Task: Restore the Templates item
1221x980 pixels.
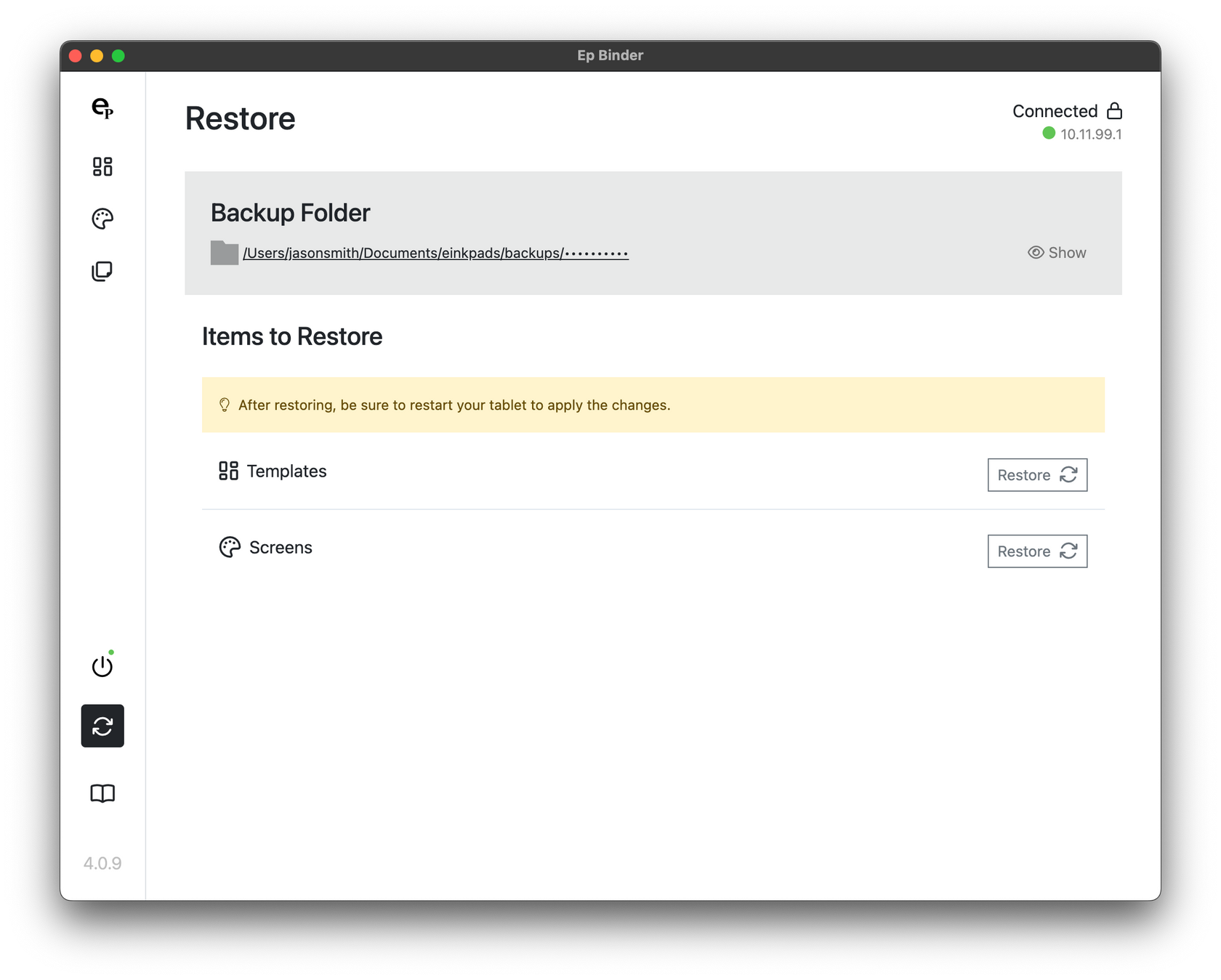Action: click(x=1037, y=475)
